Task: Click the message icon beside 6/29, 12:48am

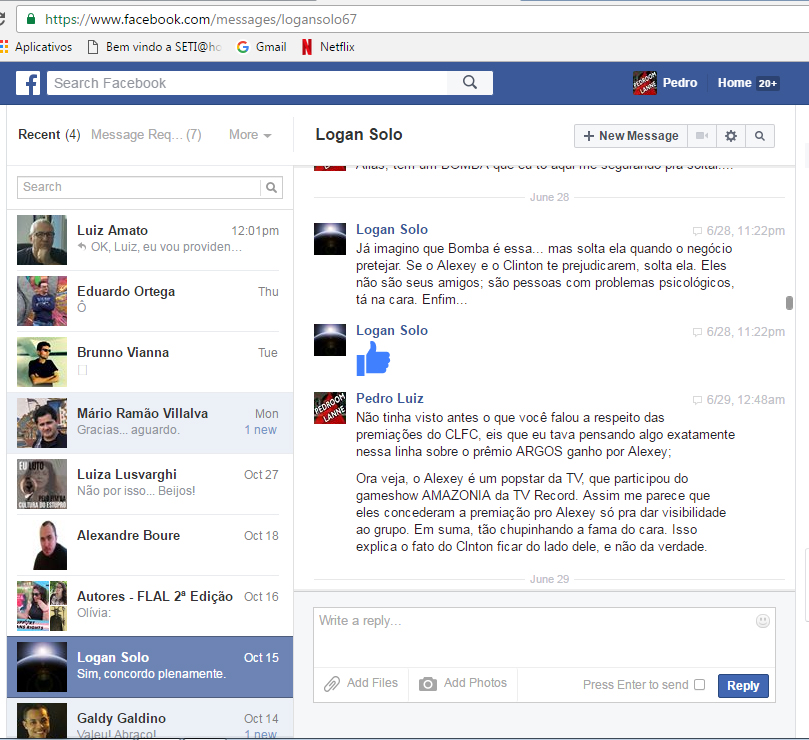Action: coord(697,400)
